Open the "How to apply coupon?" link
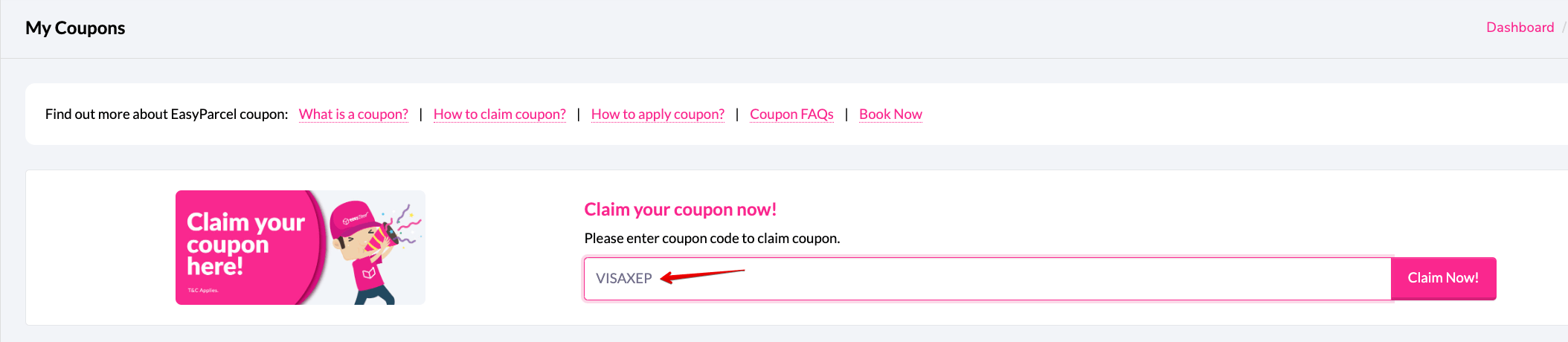 tap(658, 114)
